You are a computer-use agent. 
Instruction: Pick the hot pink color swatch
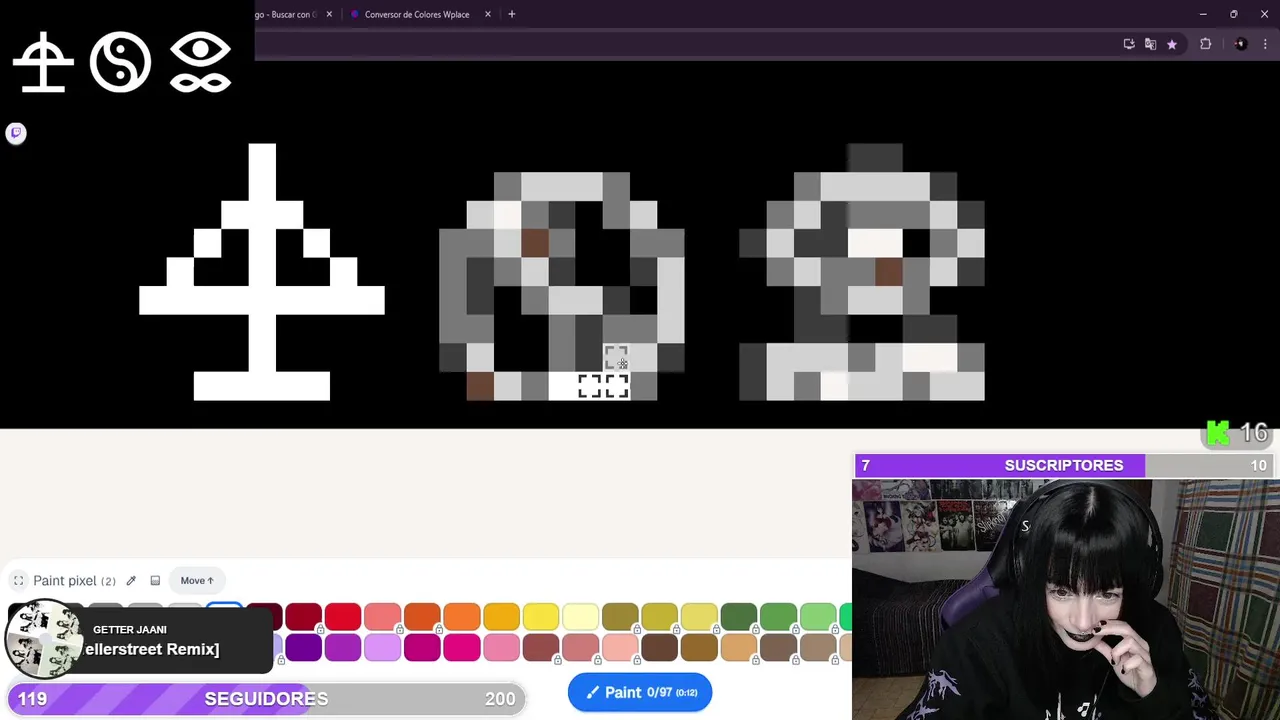(x=461, y=648)
